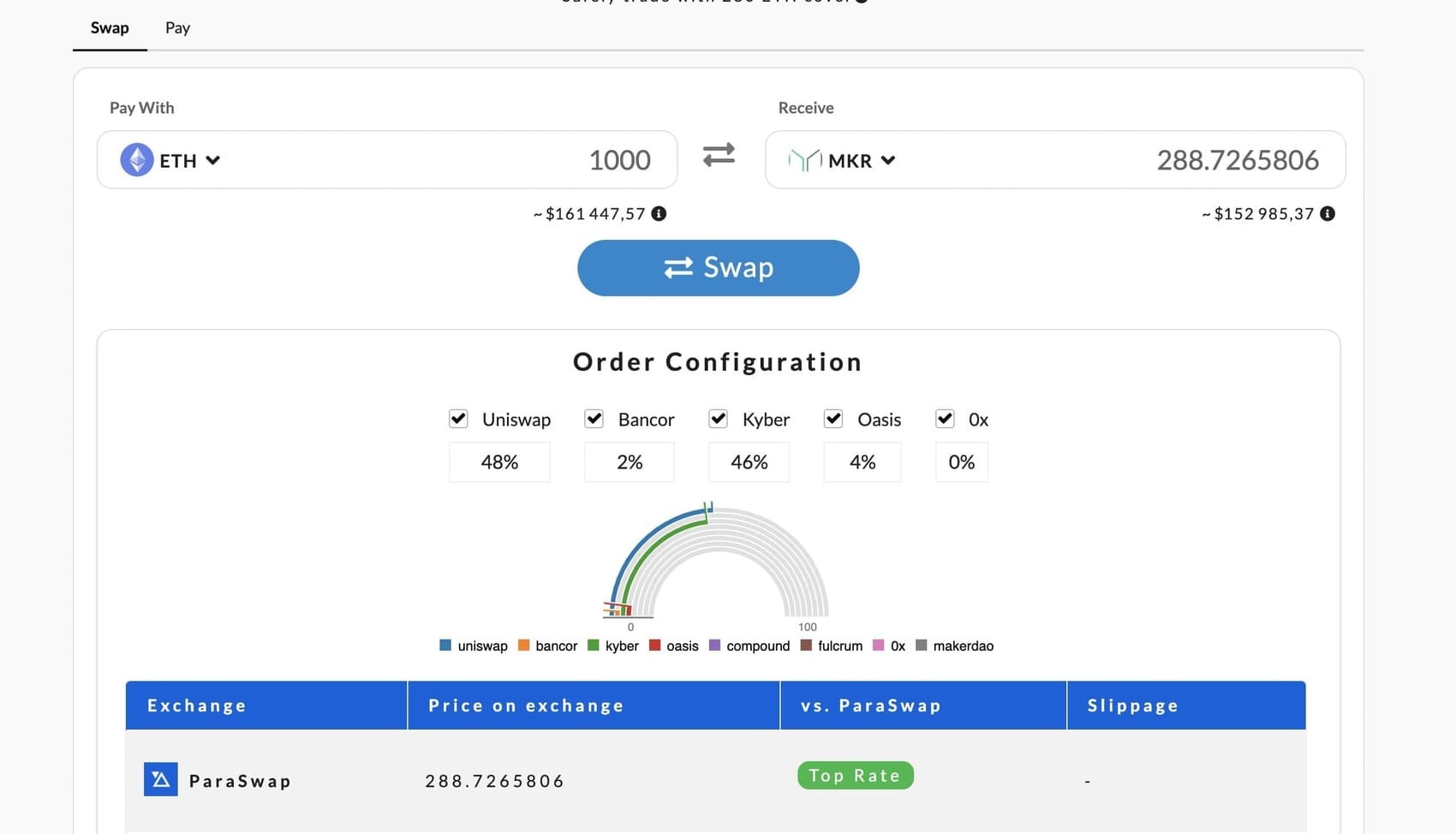This screenshot has width=1456, height=834.
Task: Switch to the Swap tab
Action: pos(110,27)
